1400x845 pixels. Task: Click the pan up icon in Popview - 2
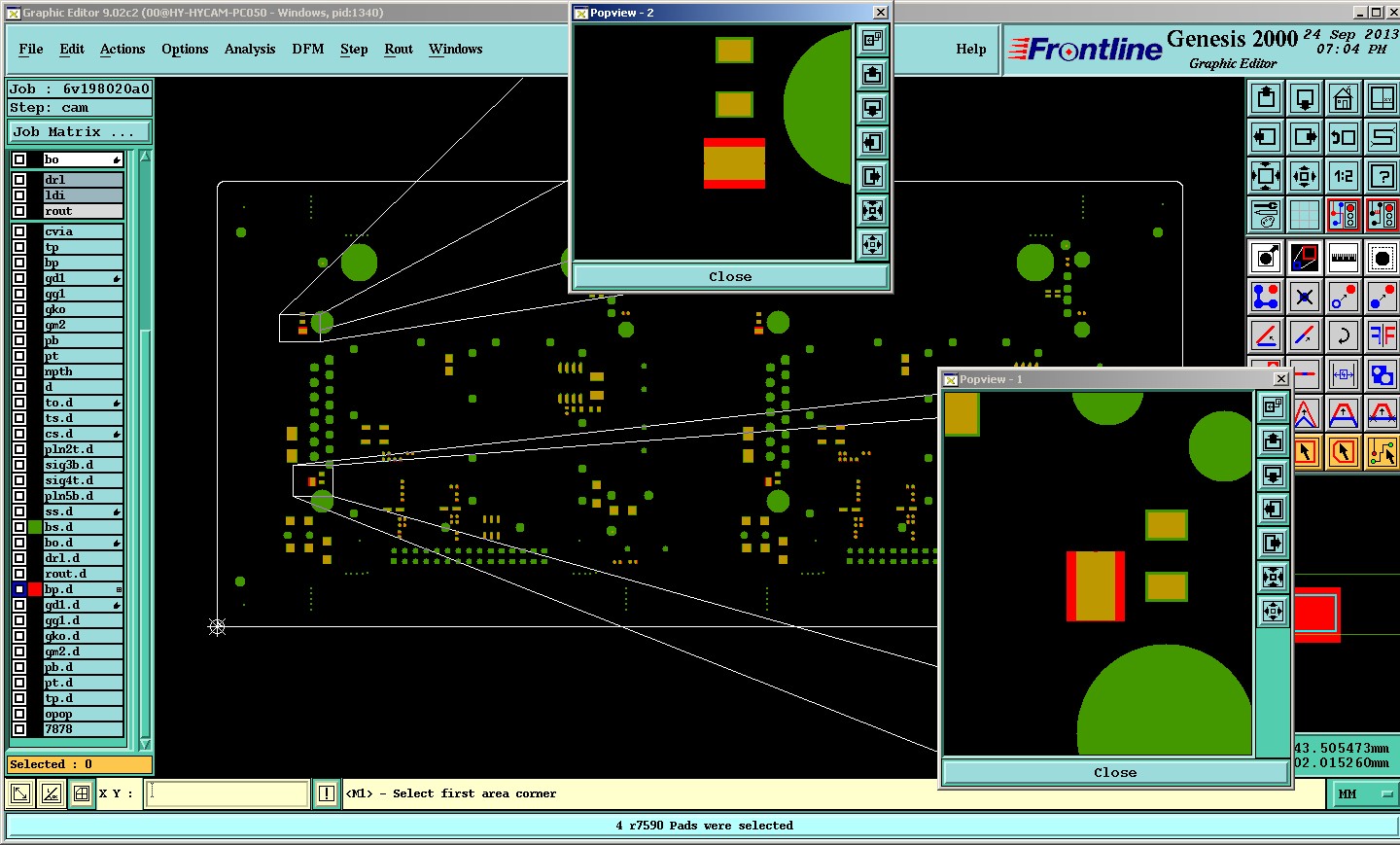pyautogui.click(x=872, y=75)
